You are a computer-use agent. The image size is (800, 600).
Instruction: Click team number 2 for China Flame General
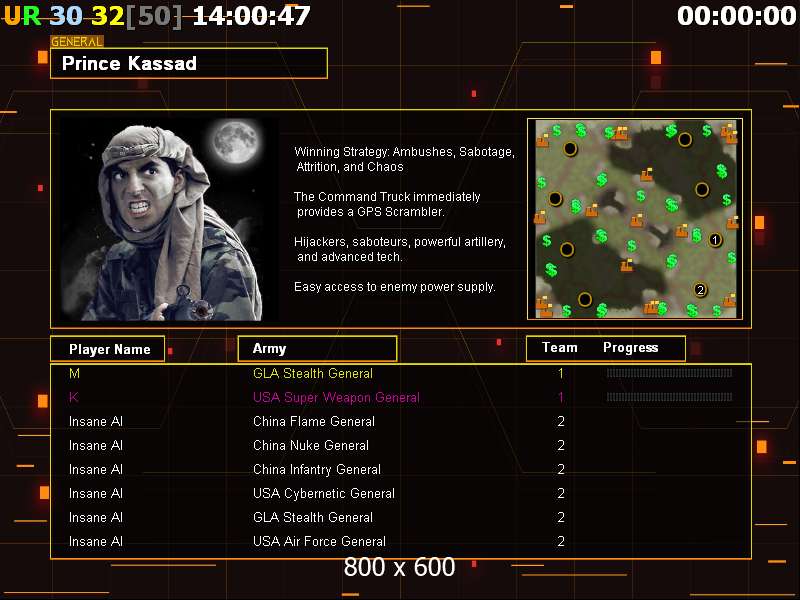[x=561, y=421]
